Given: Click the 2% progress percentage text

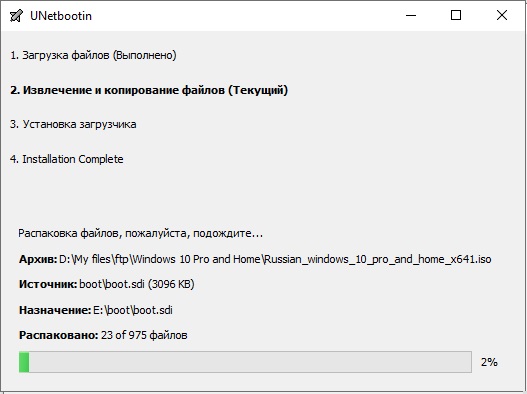Looking at the screenshot, I should 489,362.
